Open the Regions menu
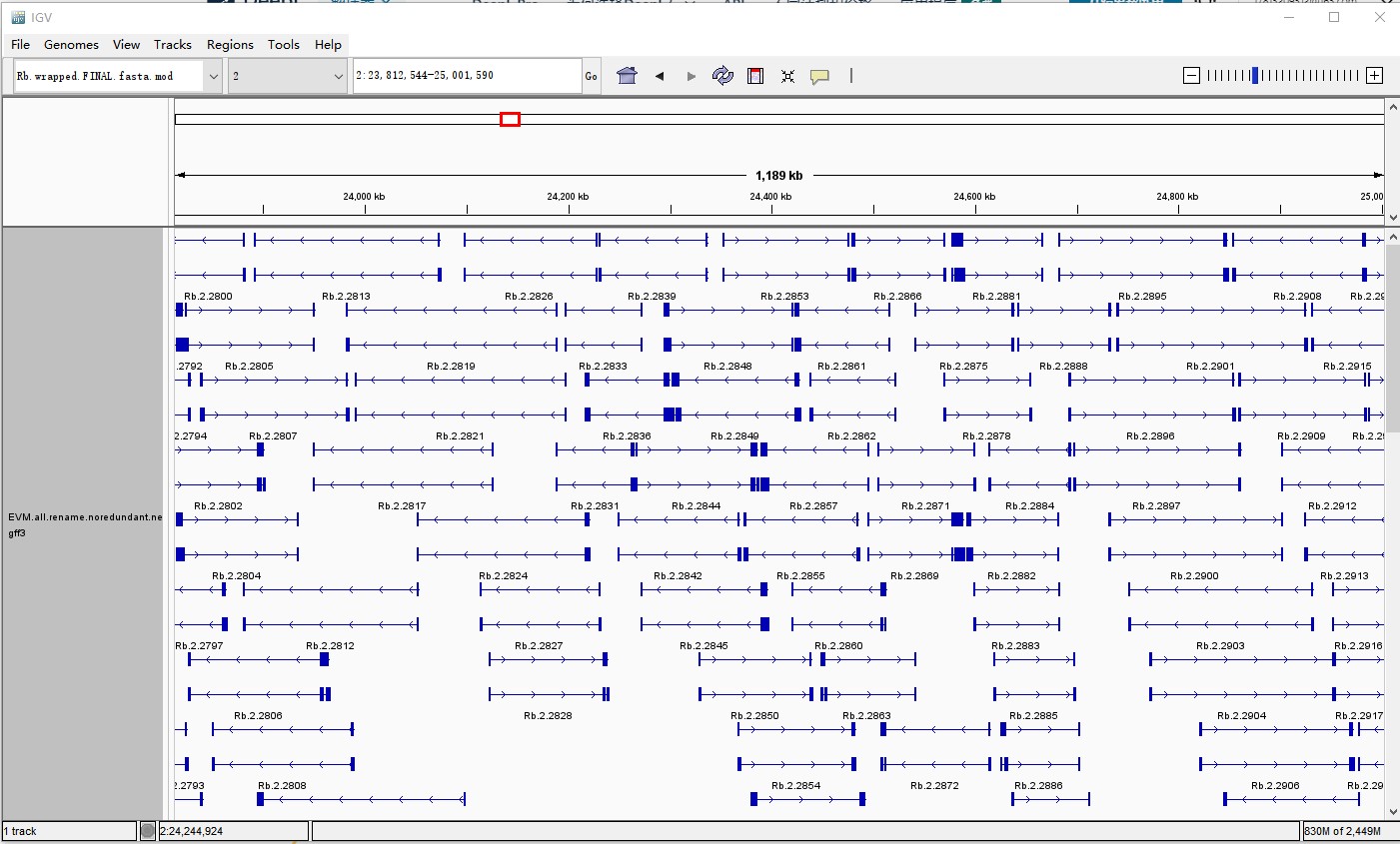This screenshot has width=1400, height=844. (x=230, y=44)
